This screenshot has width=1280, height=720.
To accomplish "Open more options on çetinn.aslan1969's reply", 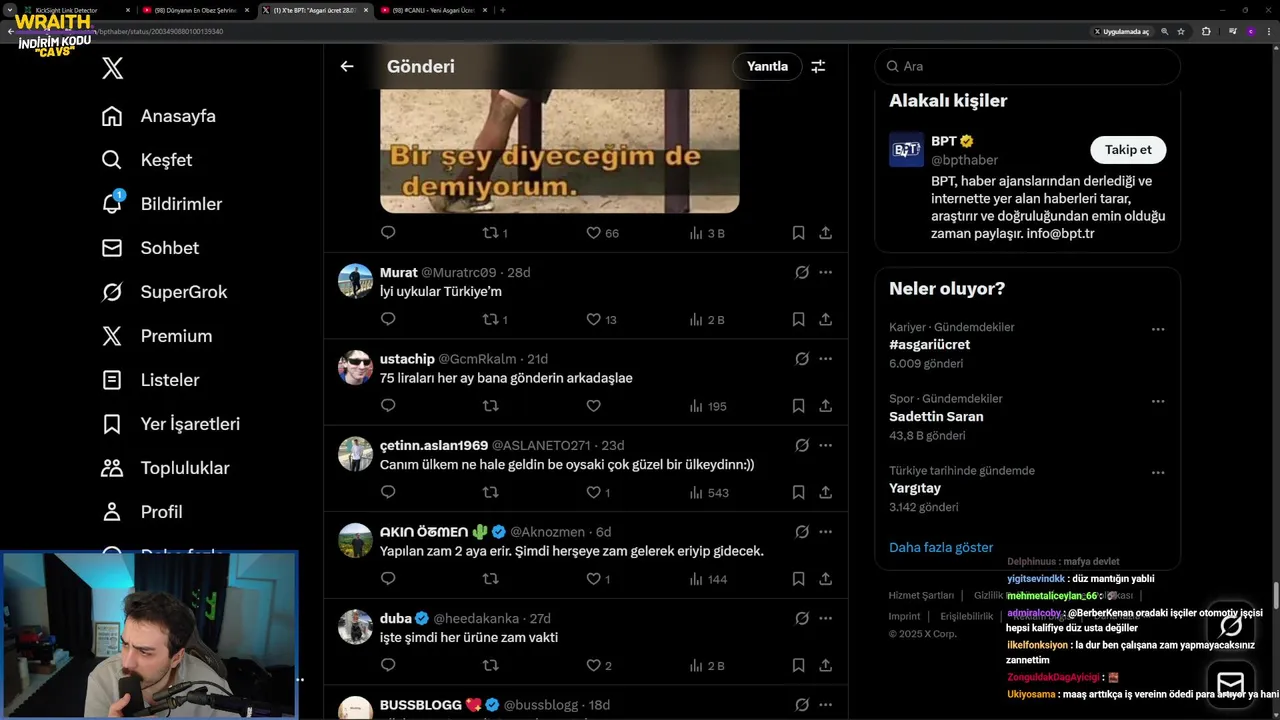I will (826, 445).
